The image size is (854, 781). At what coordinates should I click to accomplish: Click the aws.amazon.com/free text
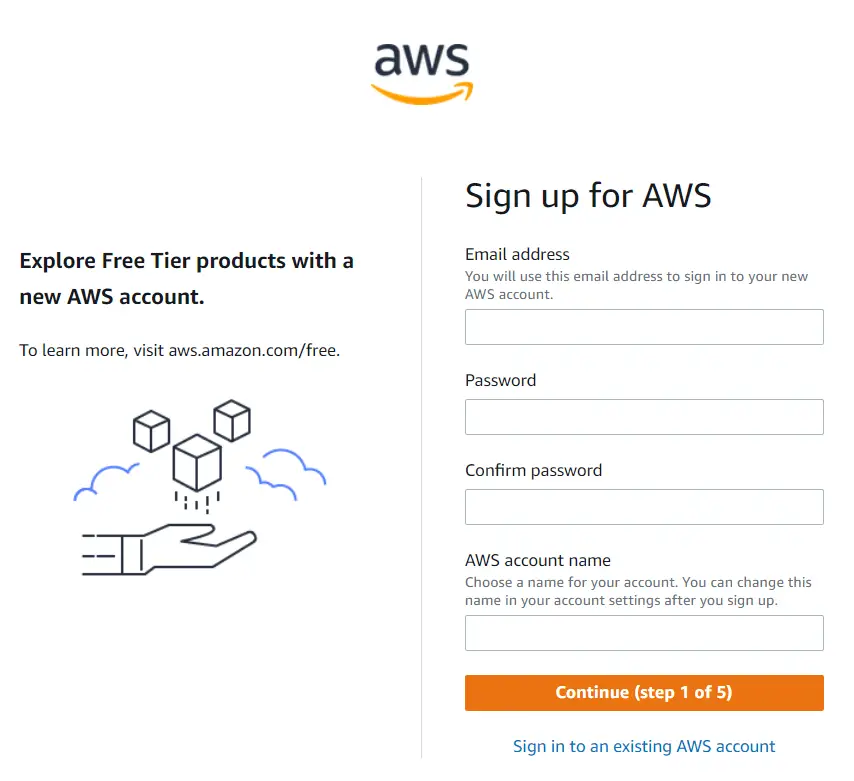pos(253,350)
